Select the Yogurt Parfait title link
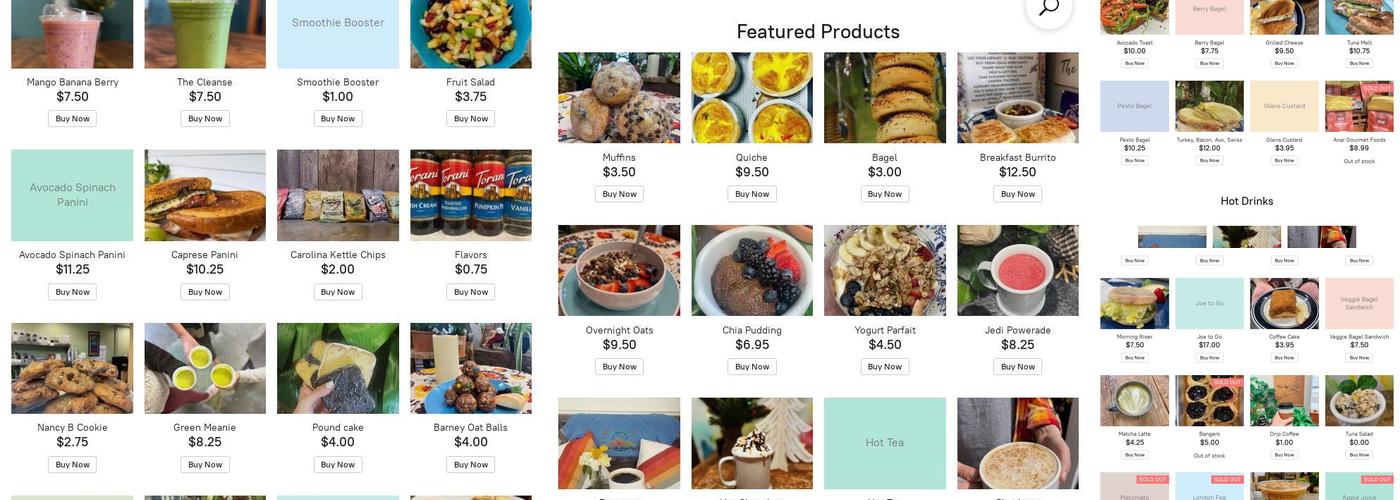The width and height of the screenshot is (1400, 500). [x=884, y=331]
